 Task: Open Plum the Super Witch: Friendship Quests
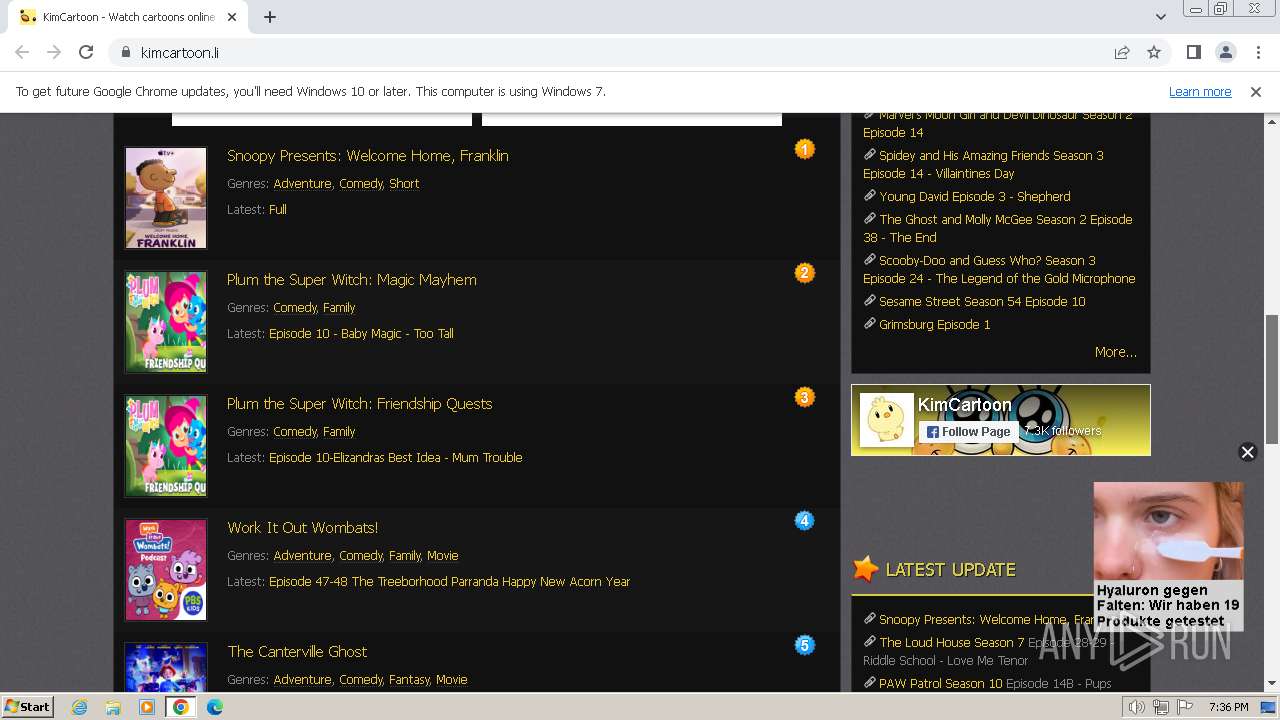coord(359,403)
